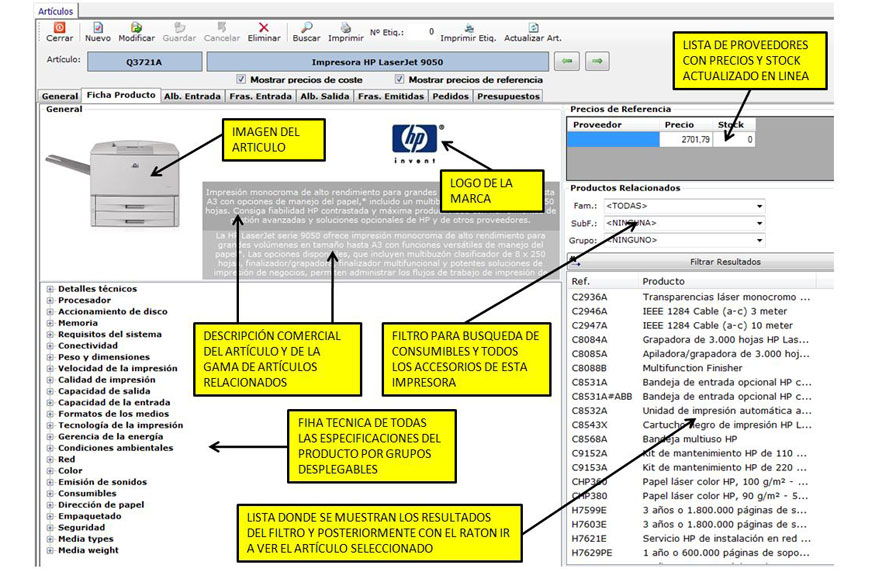Click the Actualizar Art. icon
This screenshot has width=870, height=570.
point(533,28)
